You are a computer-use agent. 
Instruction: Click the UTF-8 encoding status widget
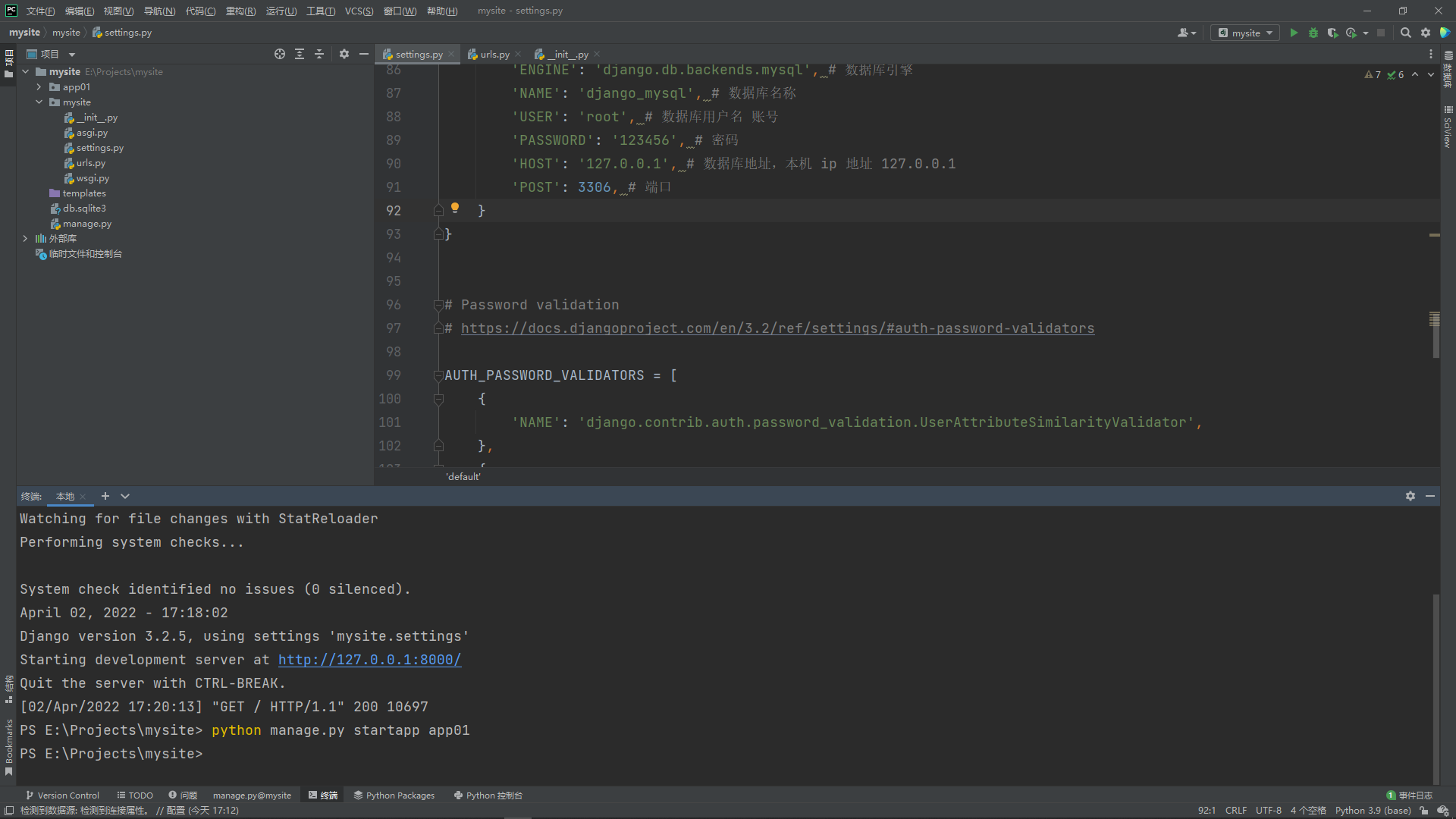tap(1268, 811)
